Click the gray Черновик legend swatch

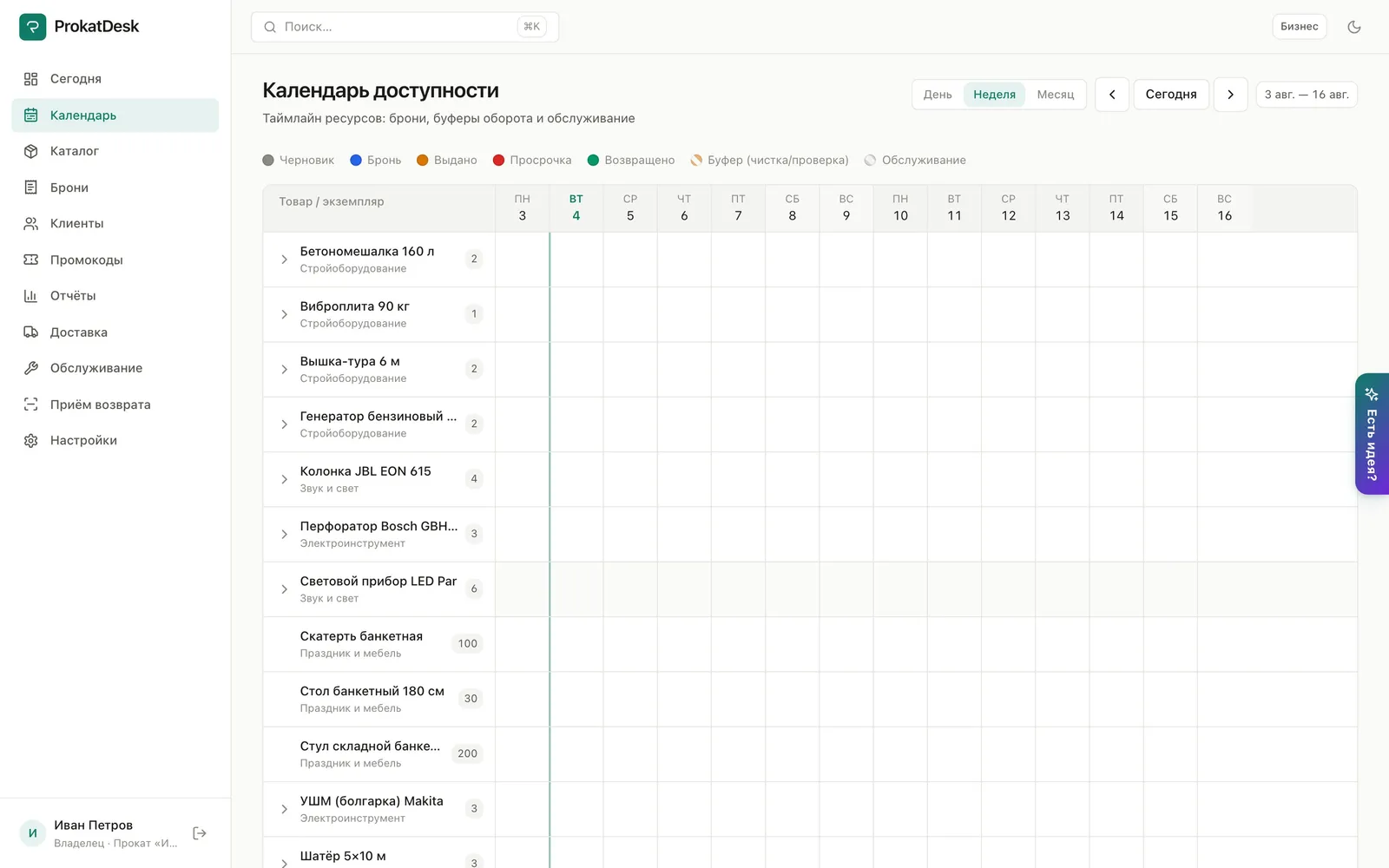[268, 161]
